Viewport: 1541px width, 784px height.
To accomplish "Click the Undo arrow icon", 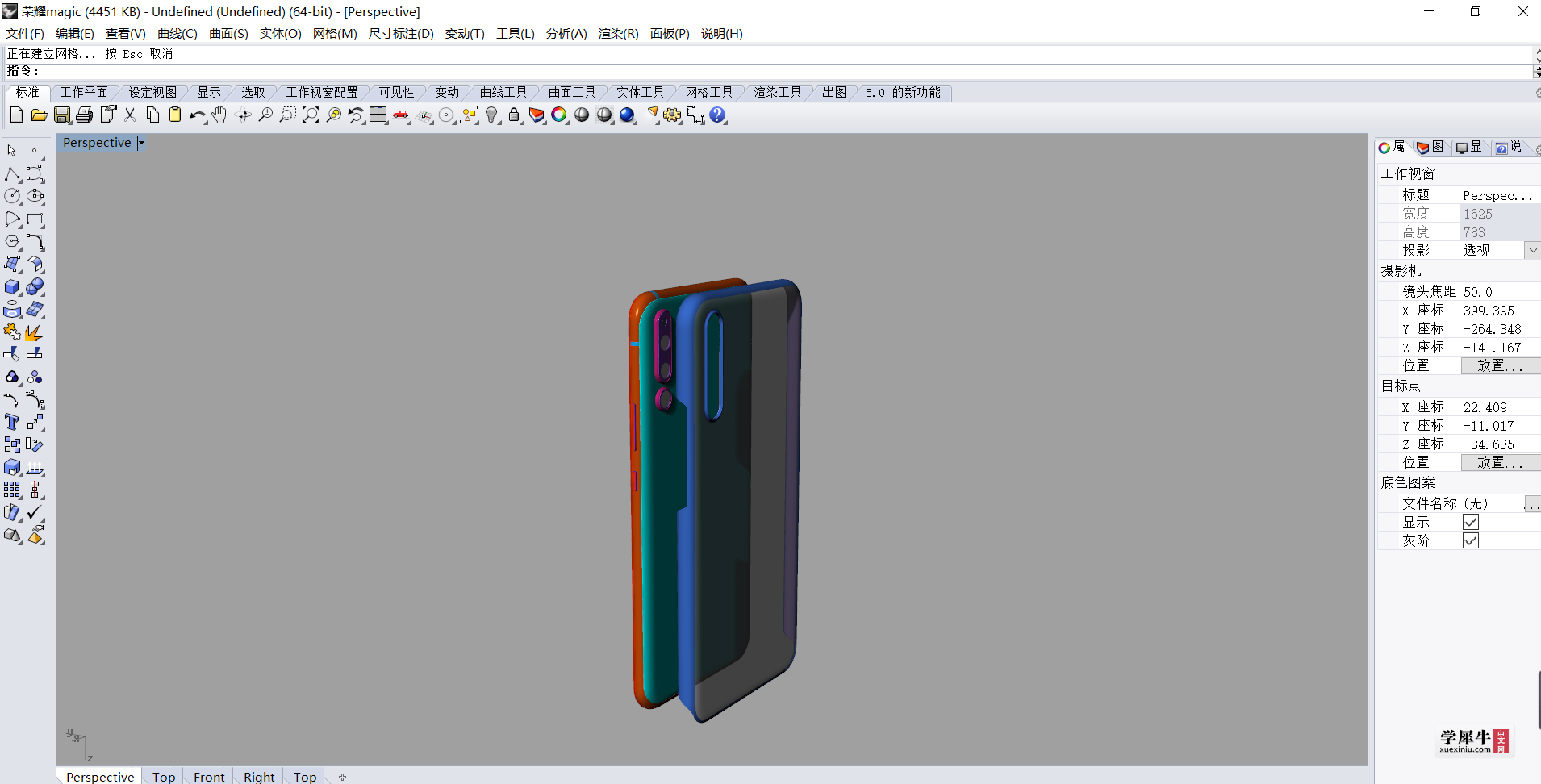I will click(197, 115).
